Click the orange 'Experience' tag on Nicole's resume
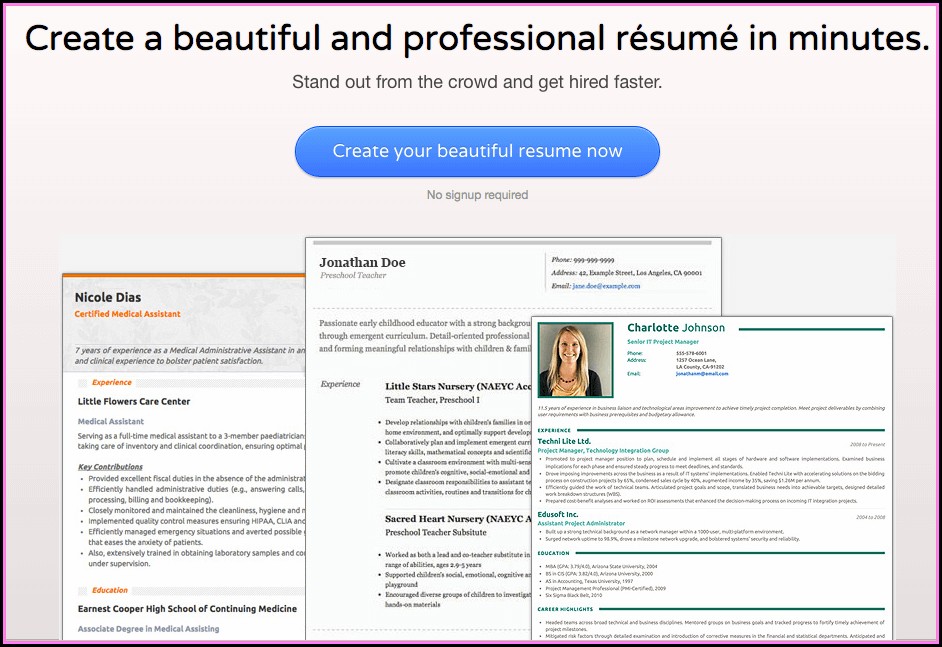The width and height of the screenshot is (942, 647). pyautogui.click(x=111, y=382)
